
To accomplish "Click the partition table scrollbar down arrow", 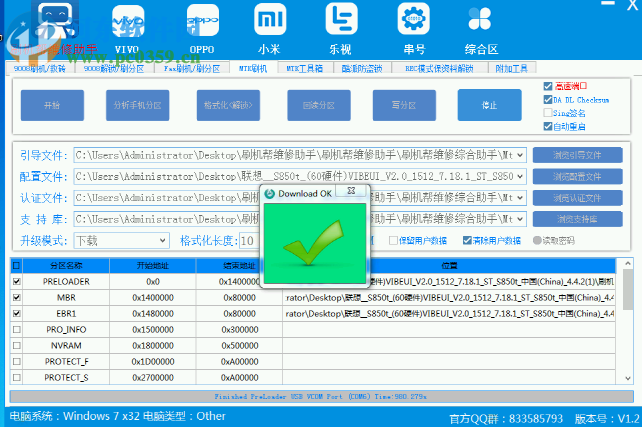I will pos(628,379).
